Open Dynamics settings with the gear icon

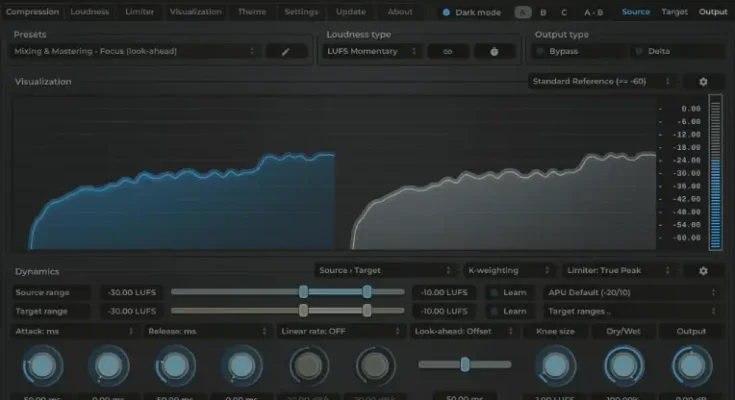pos(703,270)
